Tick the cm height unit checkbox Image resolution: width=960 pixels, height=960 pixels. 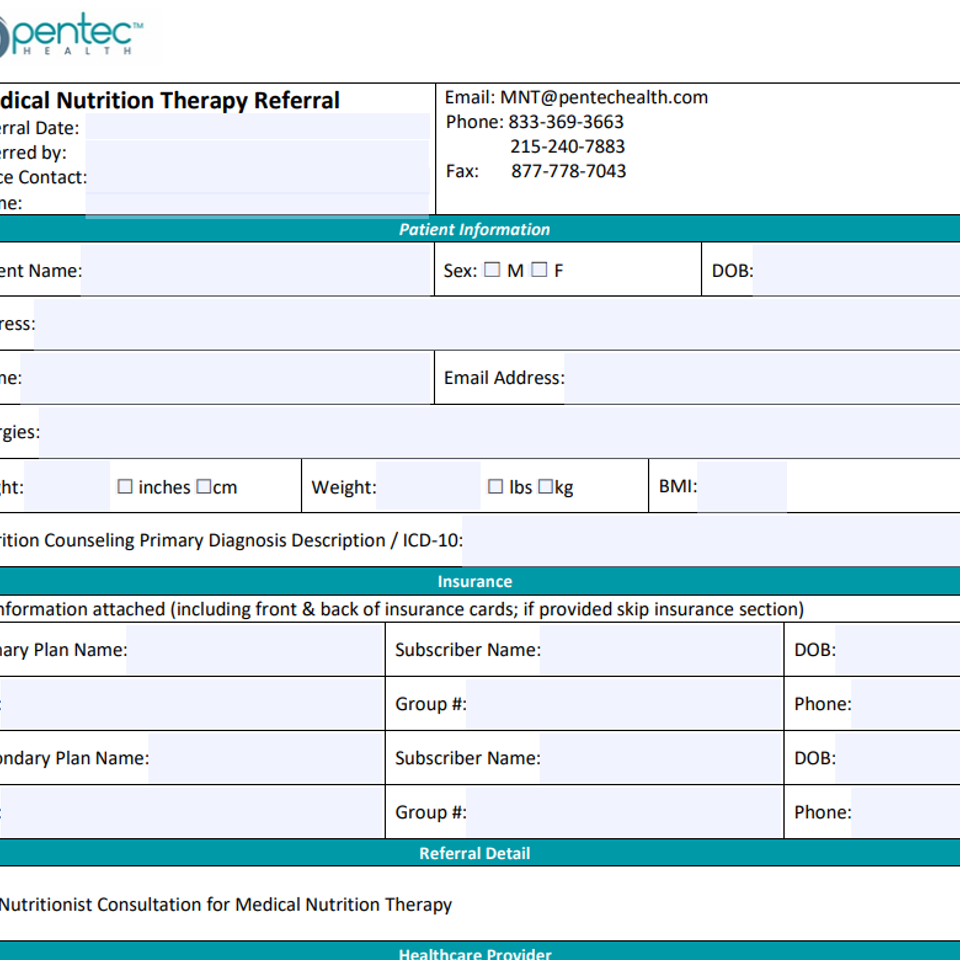(x=203, y=487)
